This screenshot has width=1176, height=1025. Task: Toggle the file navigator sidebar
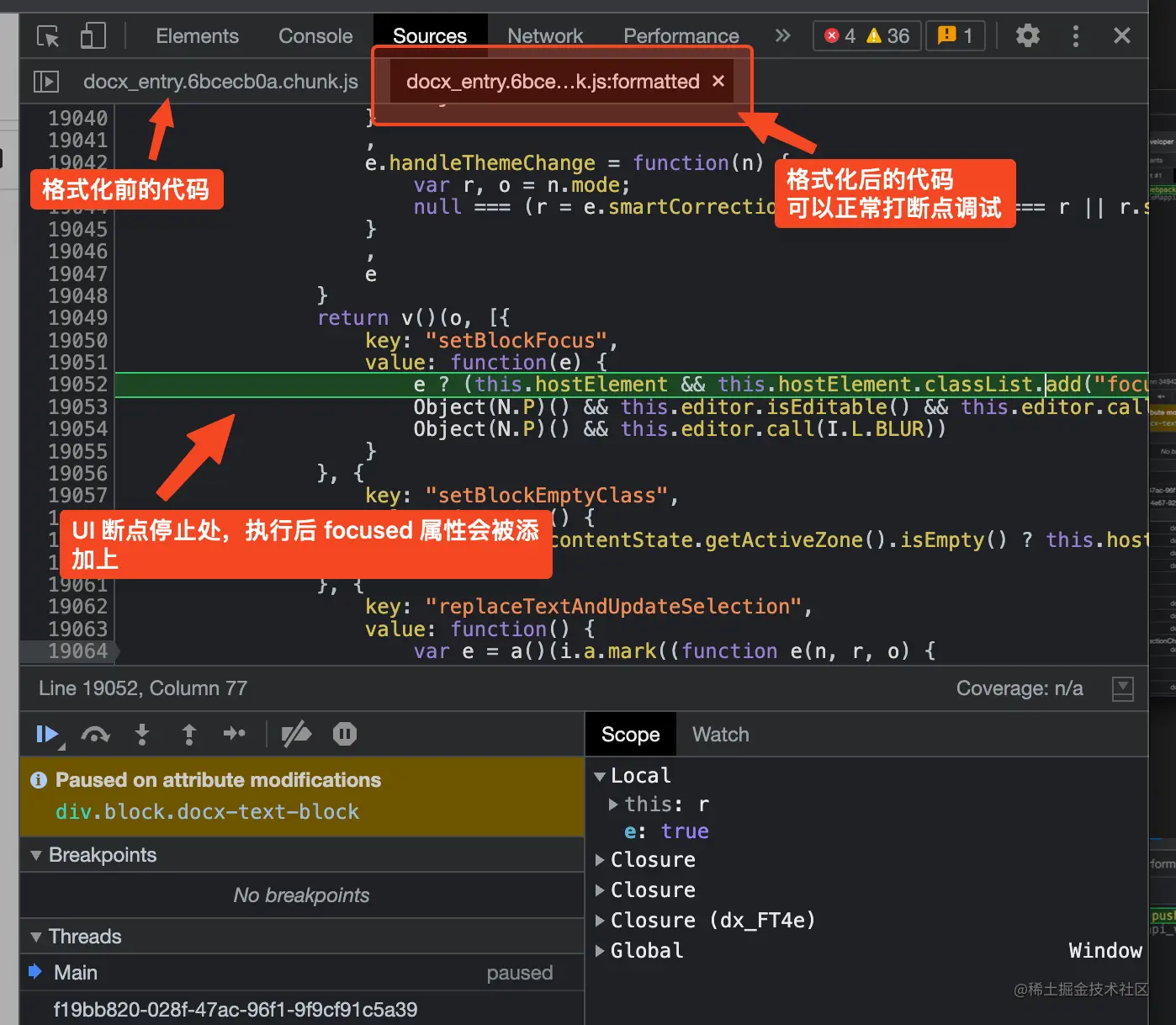point(46,82)
